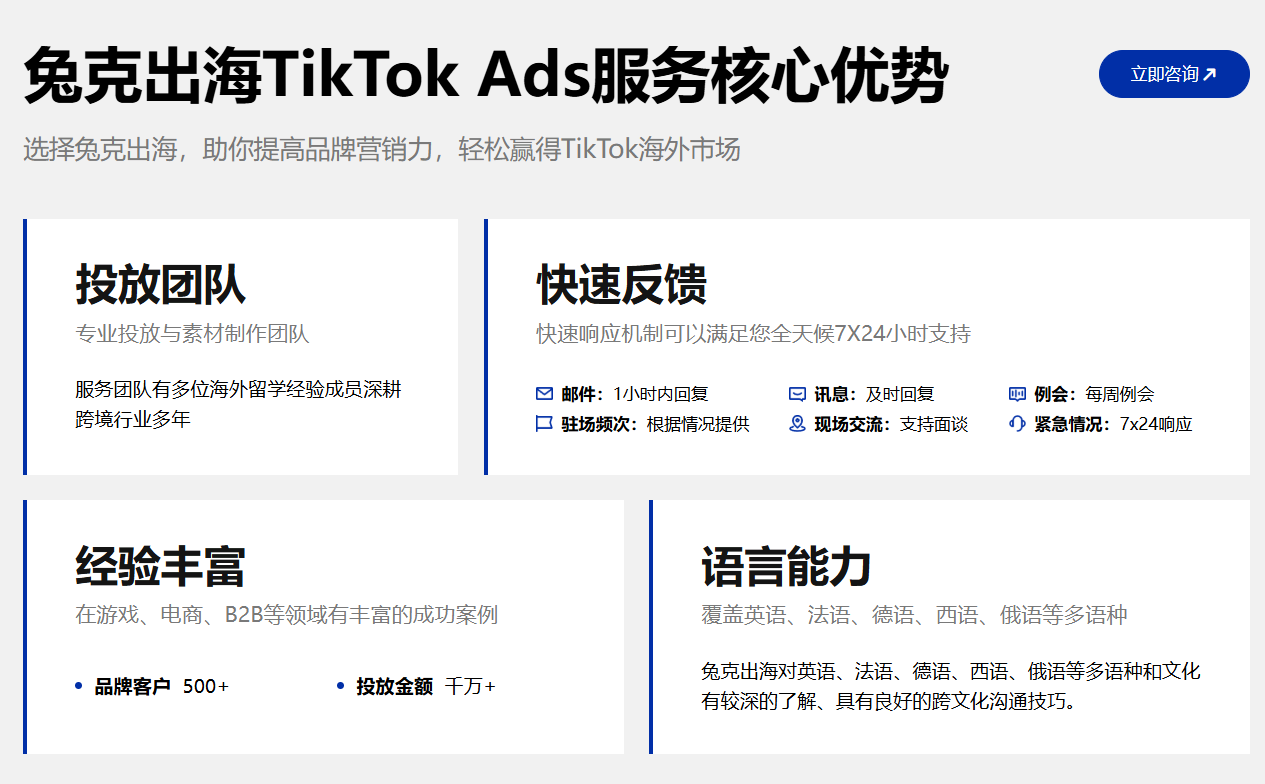Click the 覆盖英语、法语、德语 subtitle line

click(914, 615)
